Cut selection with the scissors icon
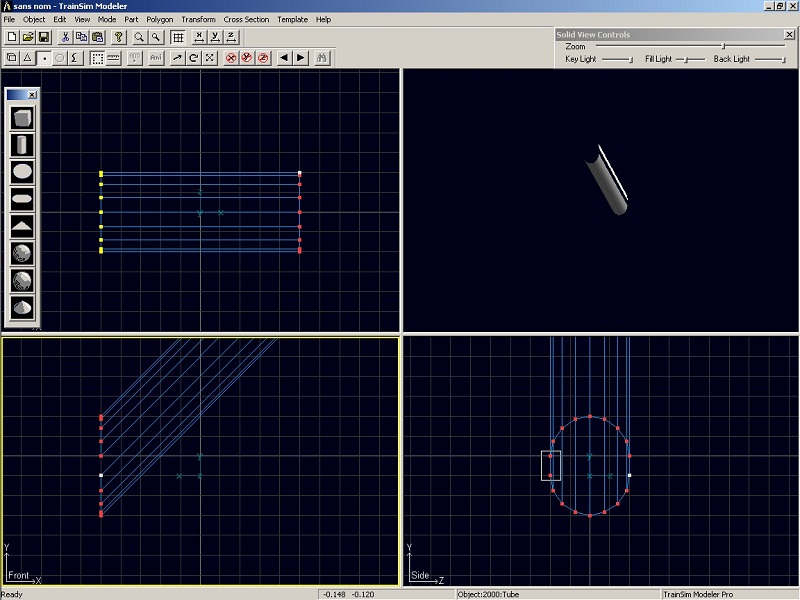The width and height of the screenshot is (800, 600). 65,37
